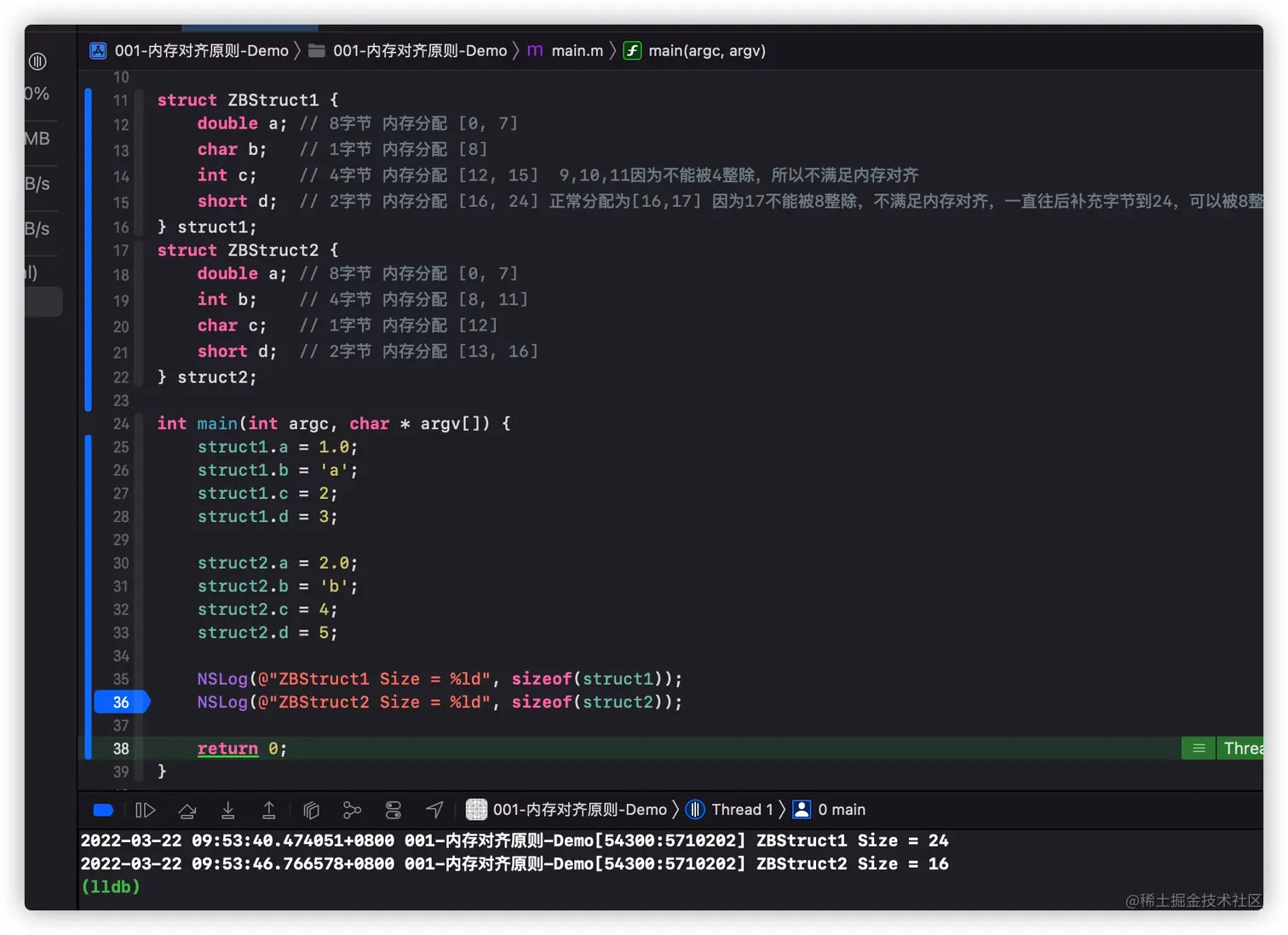Click 'char b;' on line 13
The height and width of the screenshot is (935, 1288).
tap(232, 150)
